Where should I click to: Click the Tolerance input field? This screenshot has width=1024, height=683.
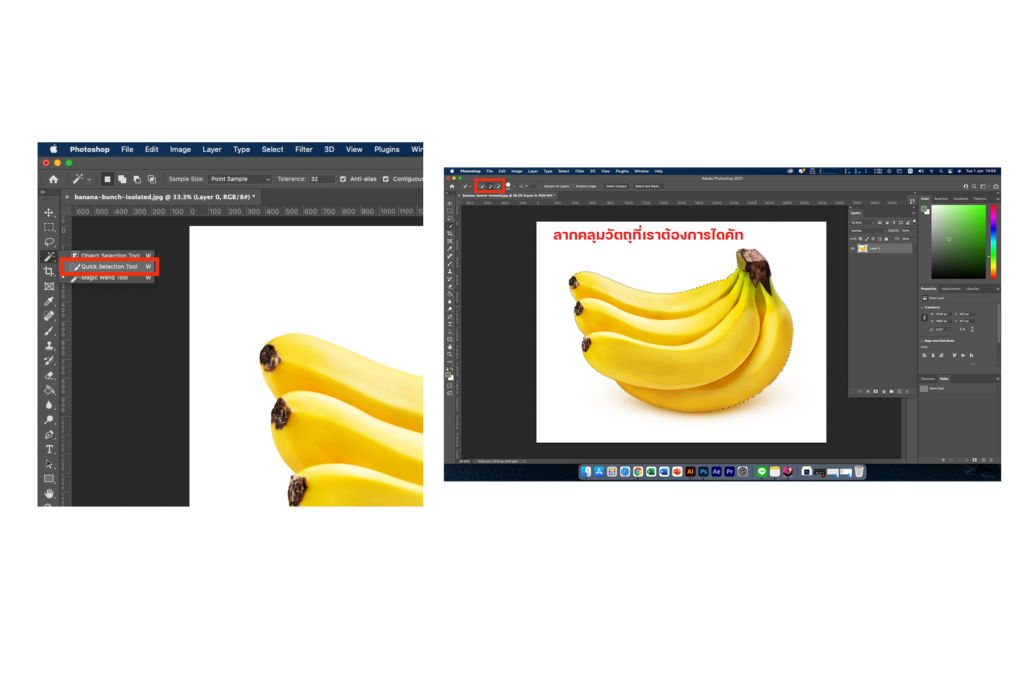click(321, 179)
